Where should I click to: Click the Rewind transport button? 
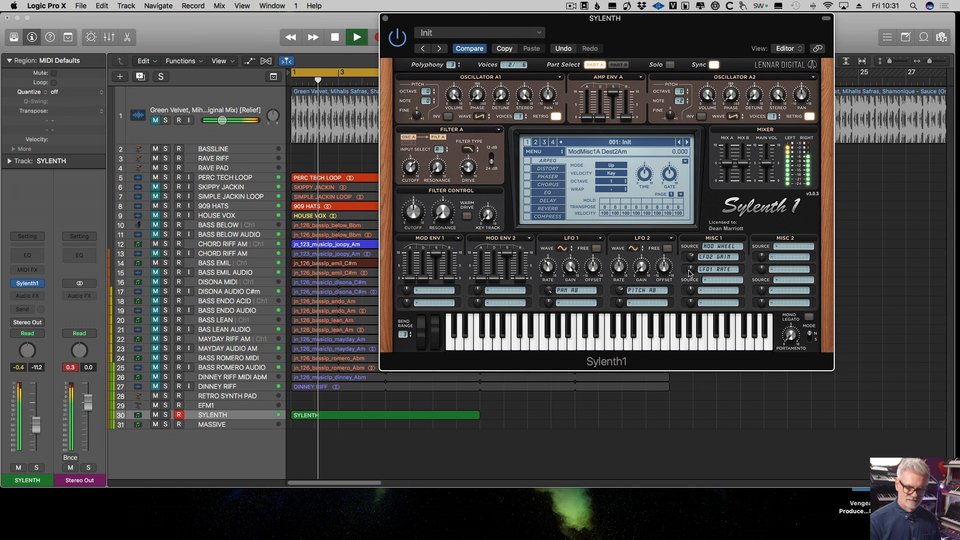[x=291, y=37]
